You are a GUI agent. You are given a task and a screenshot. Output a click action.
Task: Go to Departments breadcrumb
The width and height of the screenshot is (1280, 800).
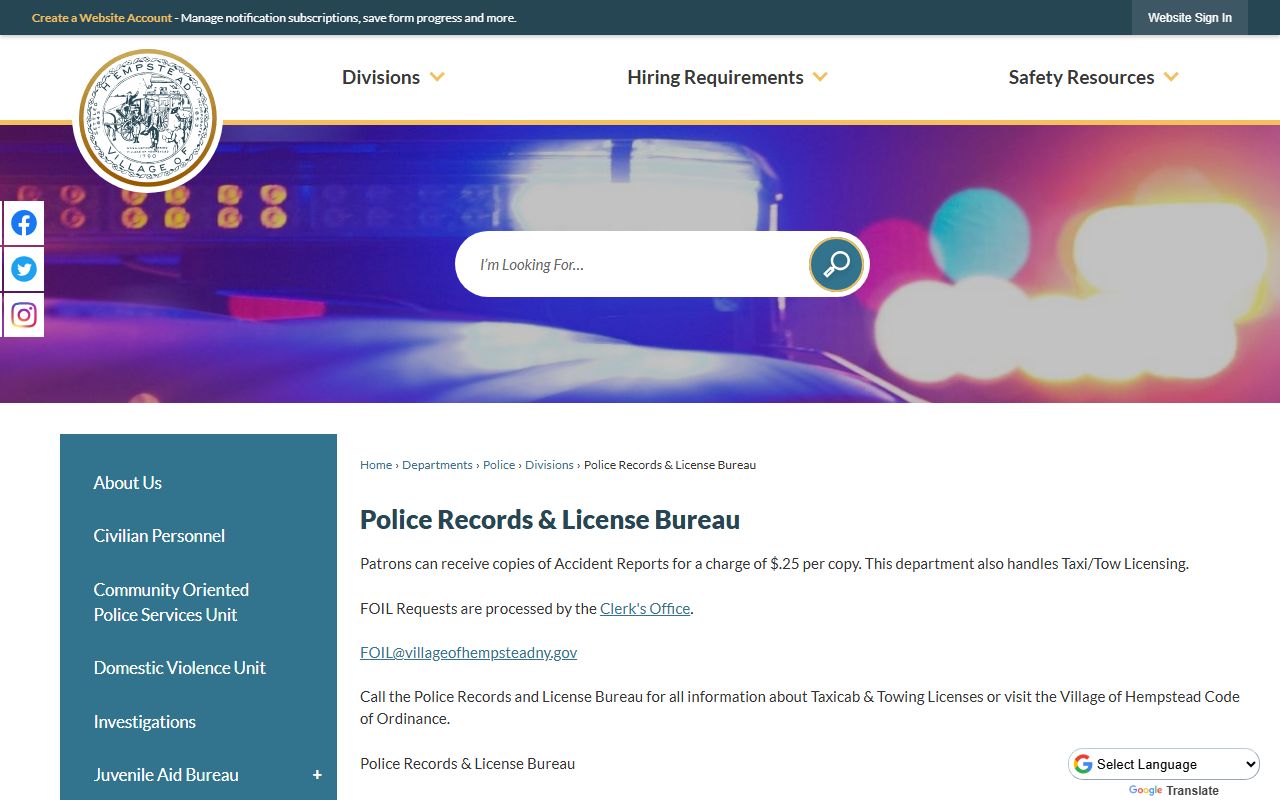(x=437, y=465)
